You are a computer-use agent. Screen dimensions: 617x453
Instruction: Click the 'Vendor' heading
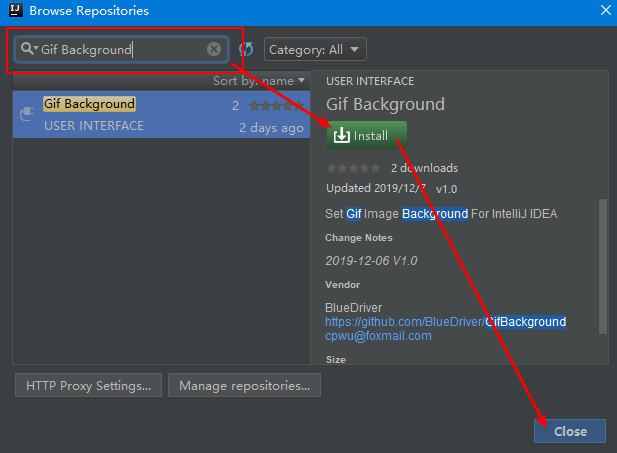[342, 285]
